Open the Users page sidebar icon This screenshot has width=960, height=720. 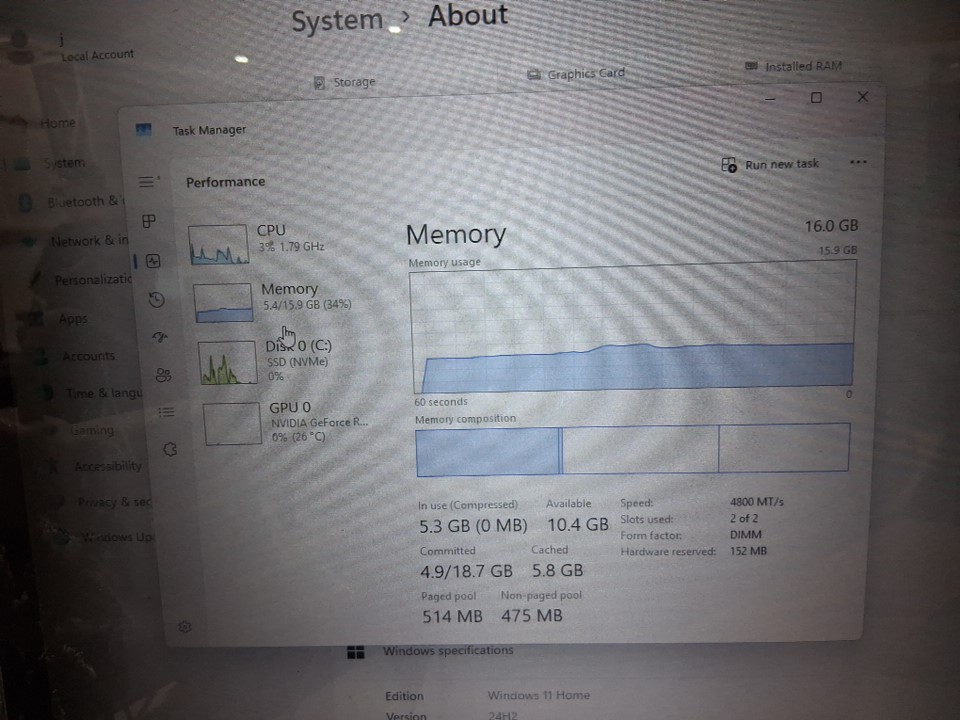tap(163, 375)
